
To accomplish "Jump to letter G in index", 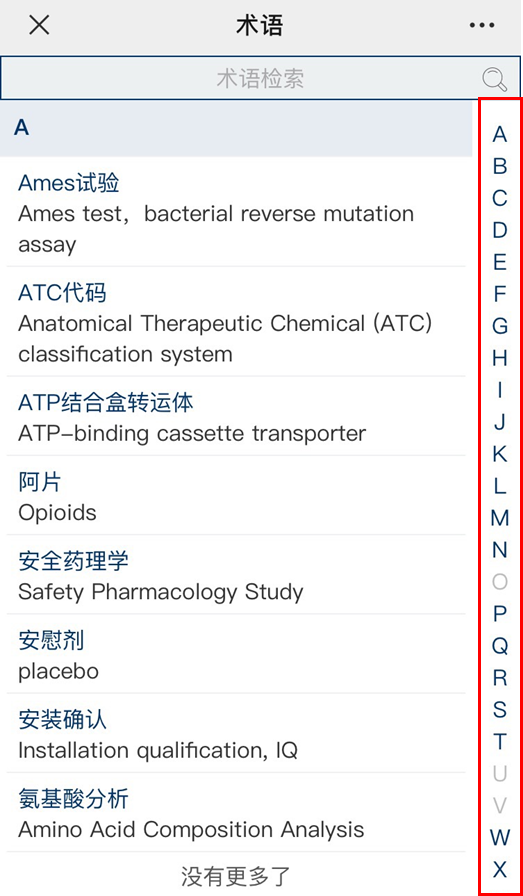I will [500, 326].
